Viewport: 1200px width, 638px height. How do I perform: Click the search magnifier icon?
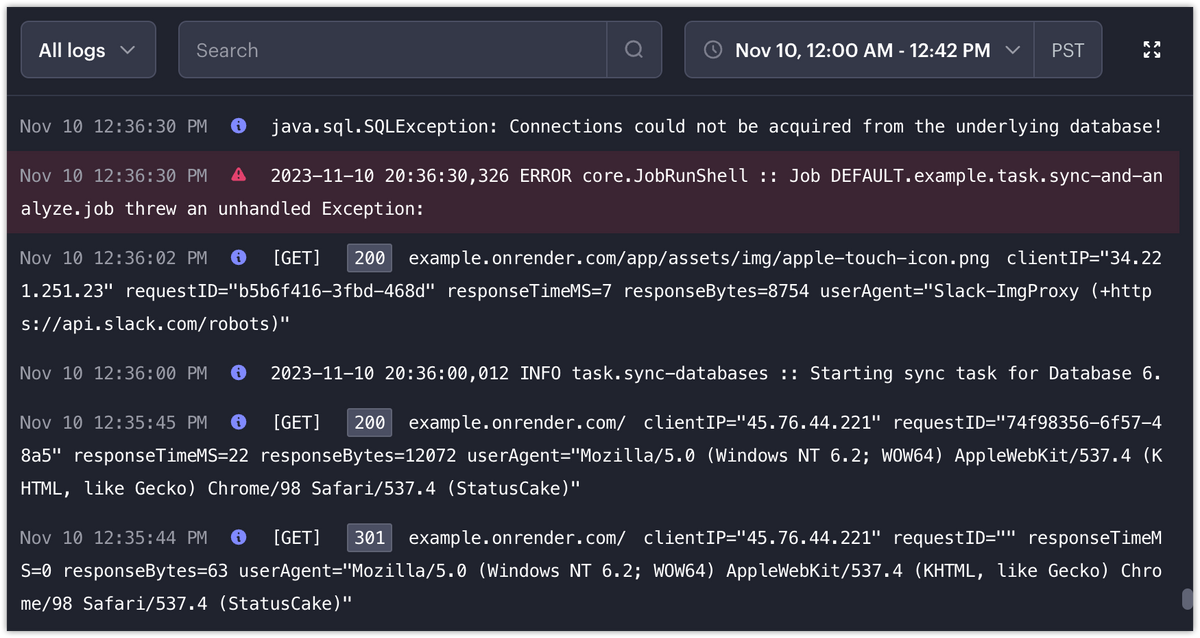tap(634, 50)
